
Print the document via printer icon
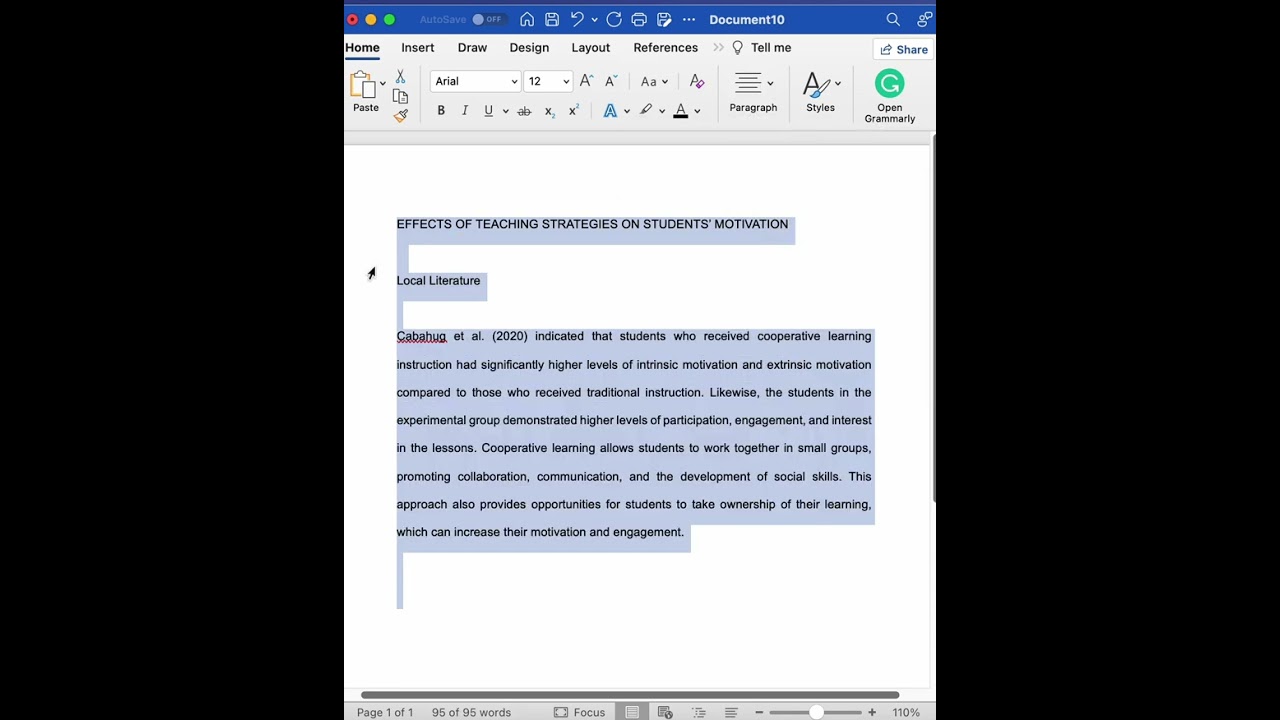(x=639, y=19)
